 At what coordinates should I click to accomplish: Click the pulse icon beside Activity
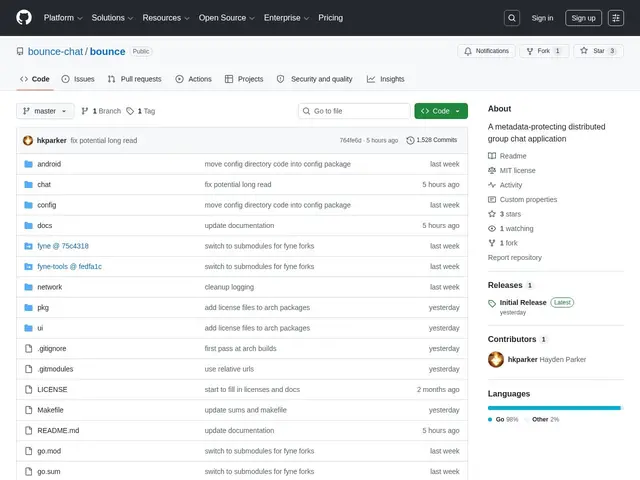pos(492,185)
